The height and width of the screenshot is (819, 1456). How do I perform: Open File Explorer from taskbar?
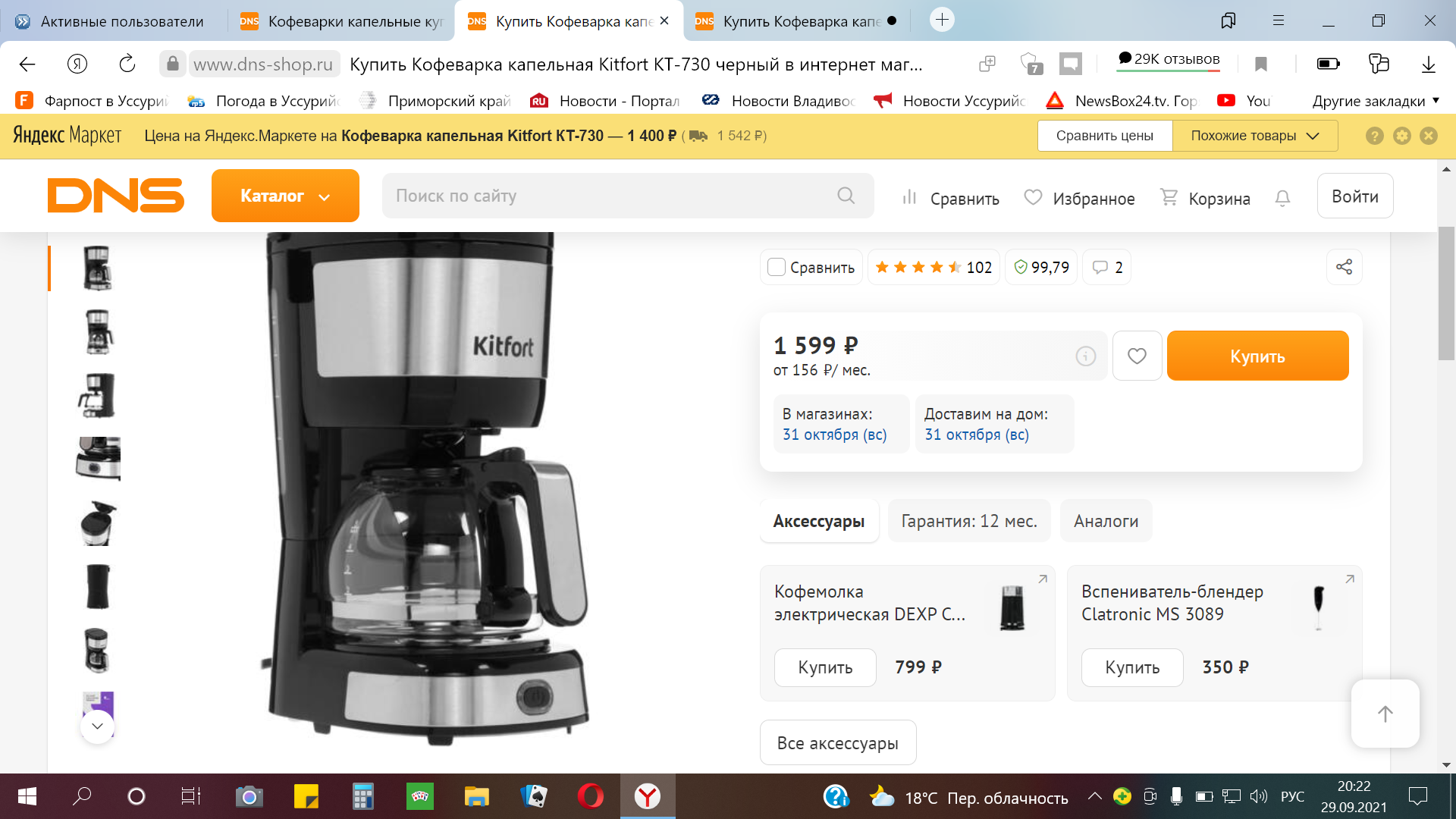click(x=476, y=796)
